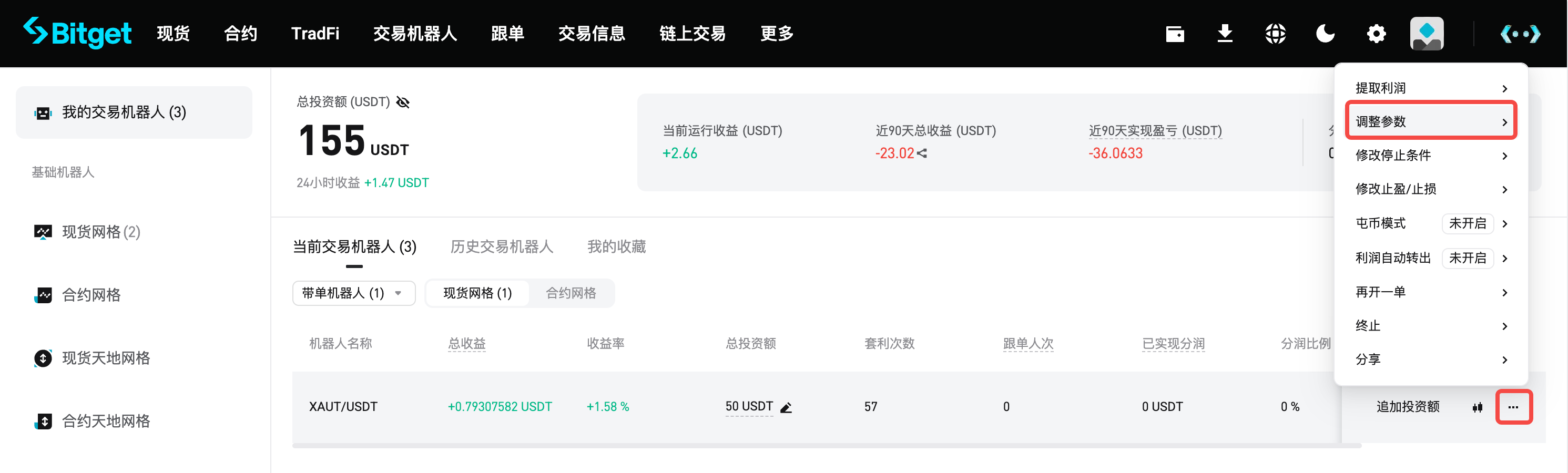Image resolution: width=1568 pixels, height=473 pixels.
Task: Enable 屯币模式 marked 未开启
Action: pyautogui.click(x=1468, y=223)
